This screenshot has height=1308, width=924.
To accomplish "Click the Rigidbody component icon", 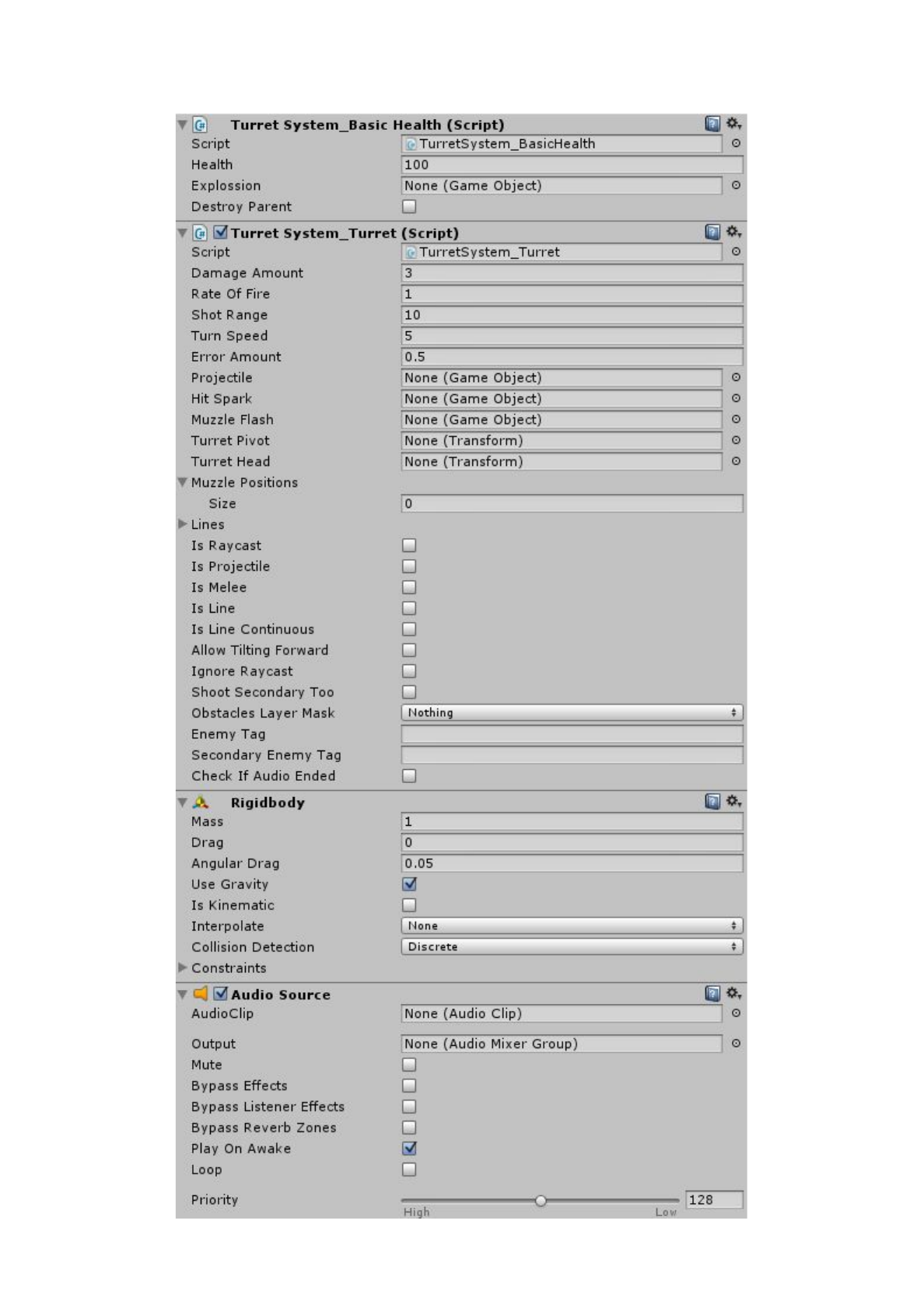I will tap(201, 802).
